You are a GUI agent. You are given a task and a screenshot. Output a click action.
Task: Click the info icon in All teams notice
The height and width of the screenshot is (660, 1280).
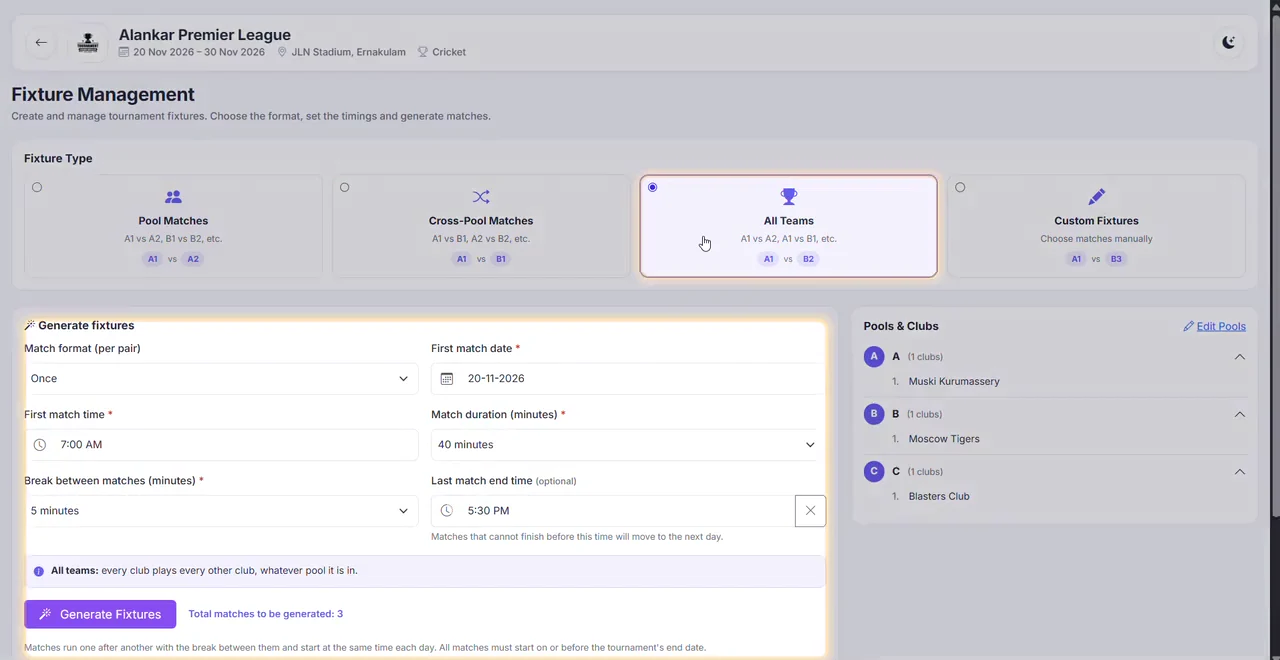(39, 571)
